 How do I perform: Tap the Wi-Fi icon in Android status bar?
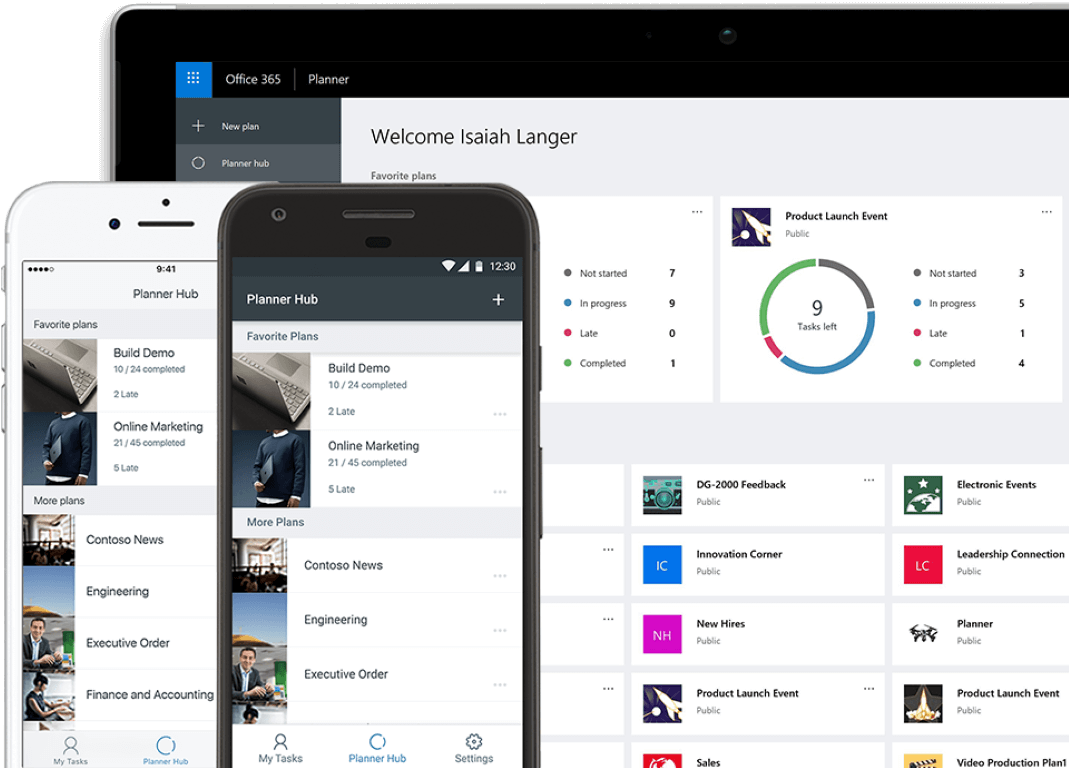(448, 266)
